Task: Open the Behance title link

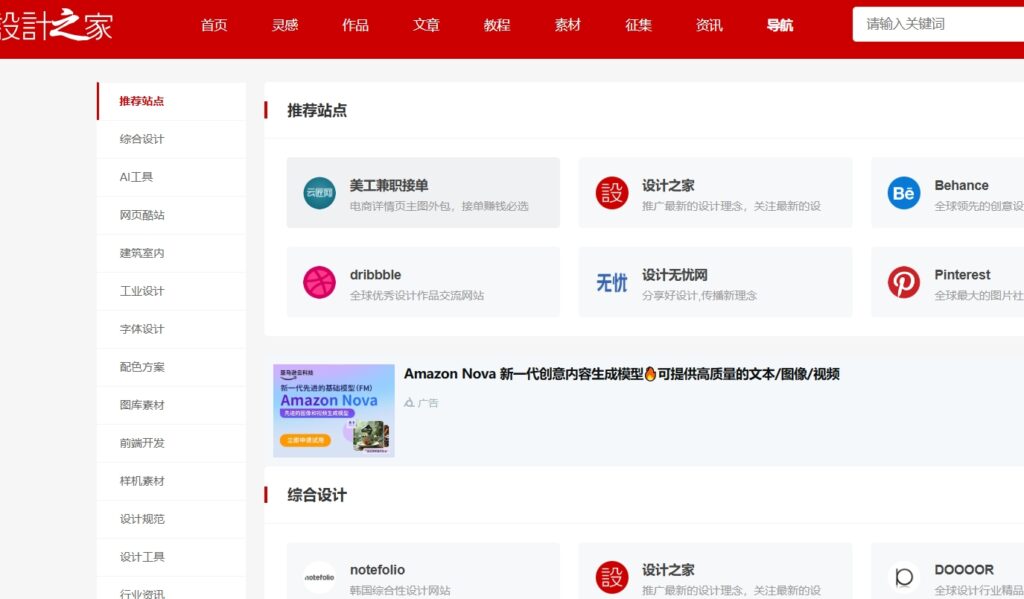Action: click(x=961, y=186)
